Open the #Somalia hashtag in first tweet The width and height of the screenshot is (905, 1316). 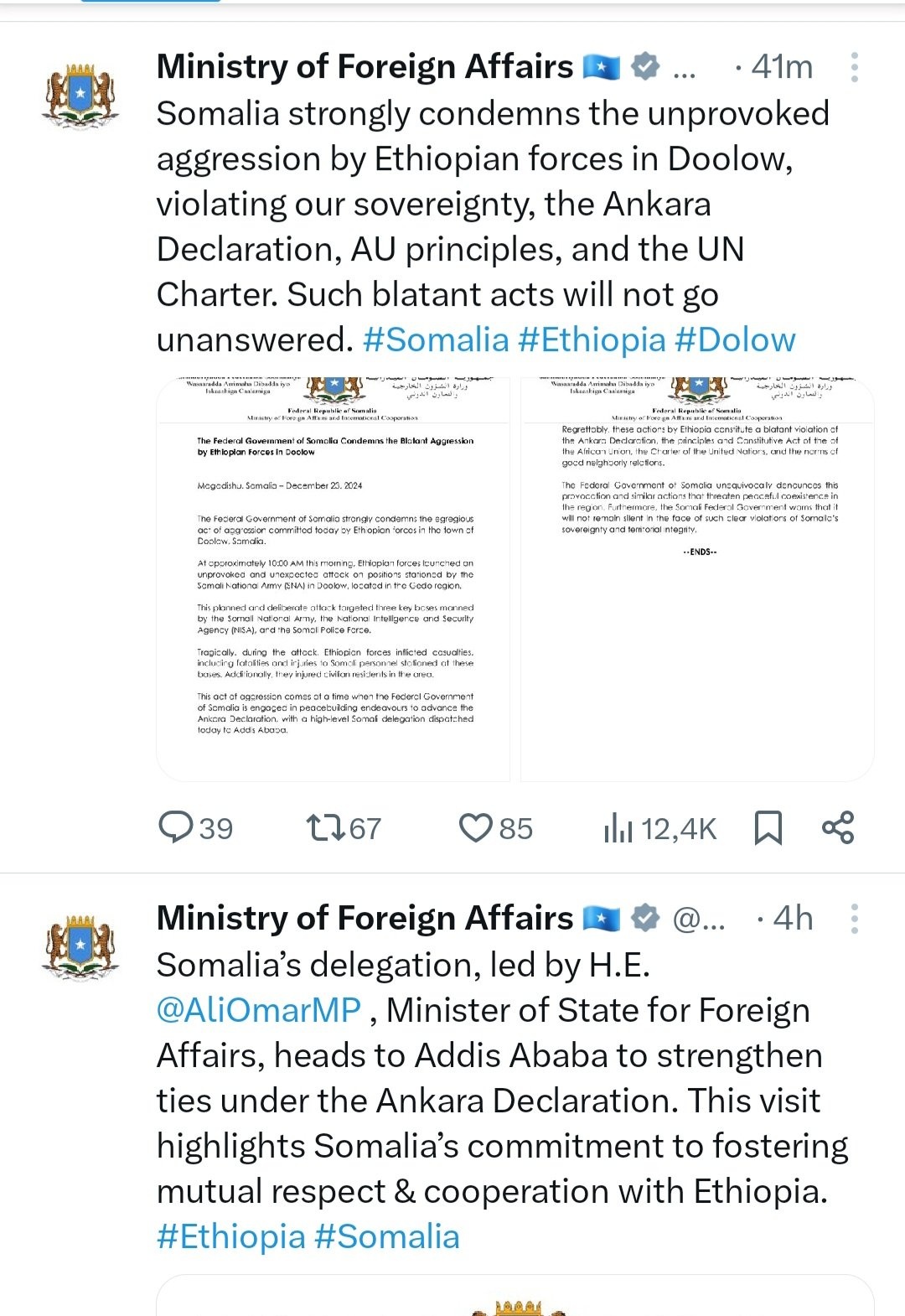point(436,340)
